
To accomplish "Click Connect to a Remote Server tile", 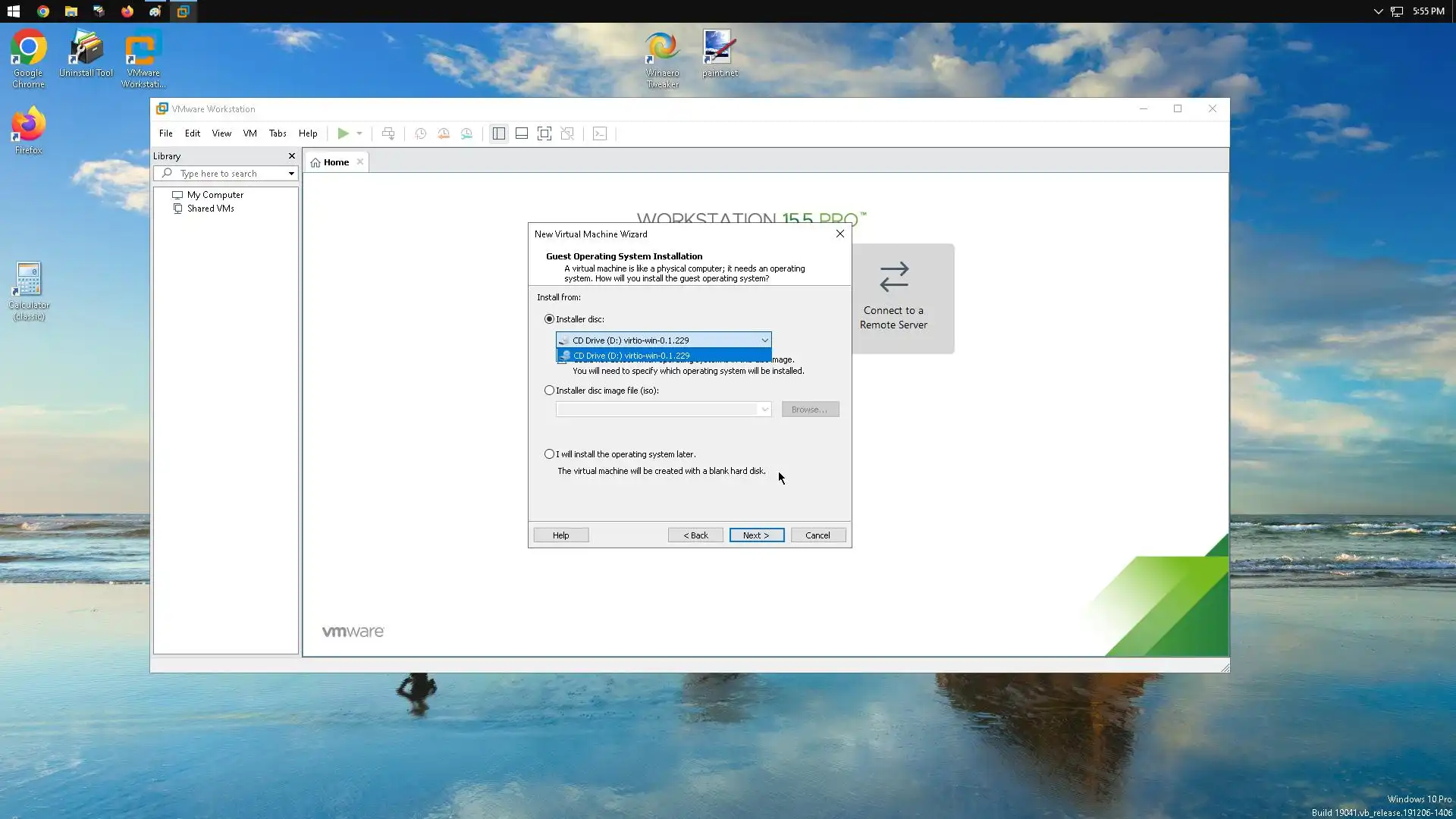I will click(x=894, y=298).
